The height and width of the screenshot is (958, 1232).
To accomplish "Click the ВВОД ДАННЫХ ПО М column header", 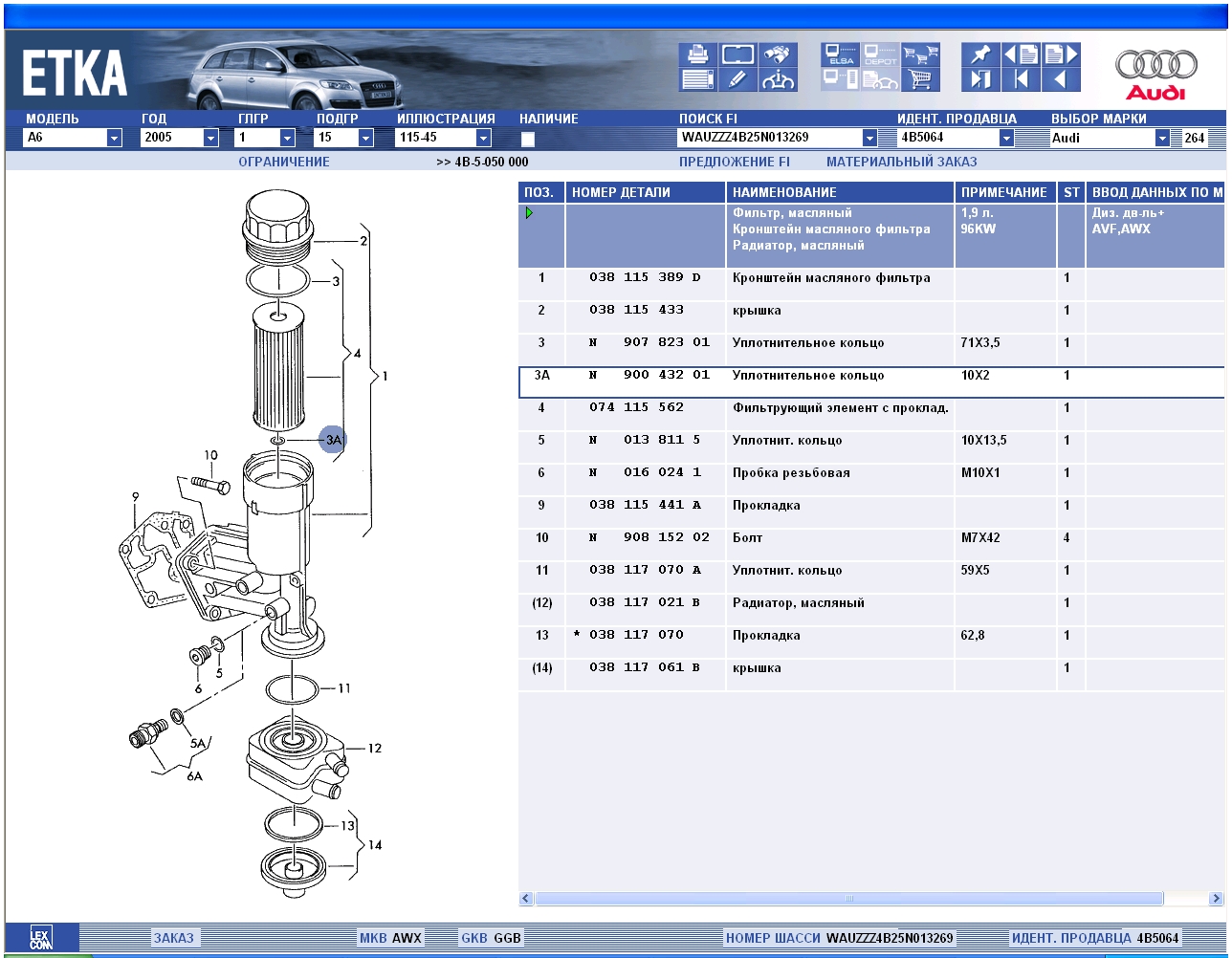I will pos(1155,192).
